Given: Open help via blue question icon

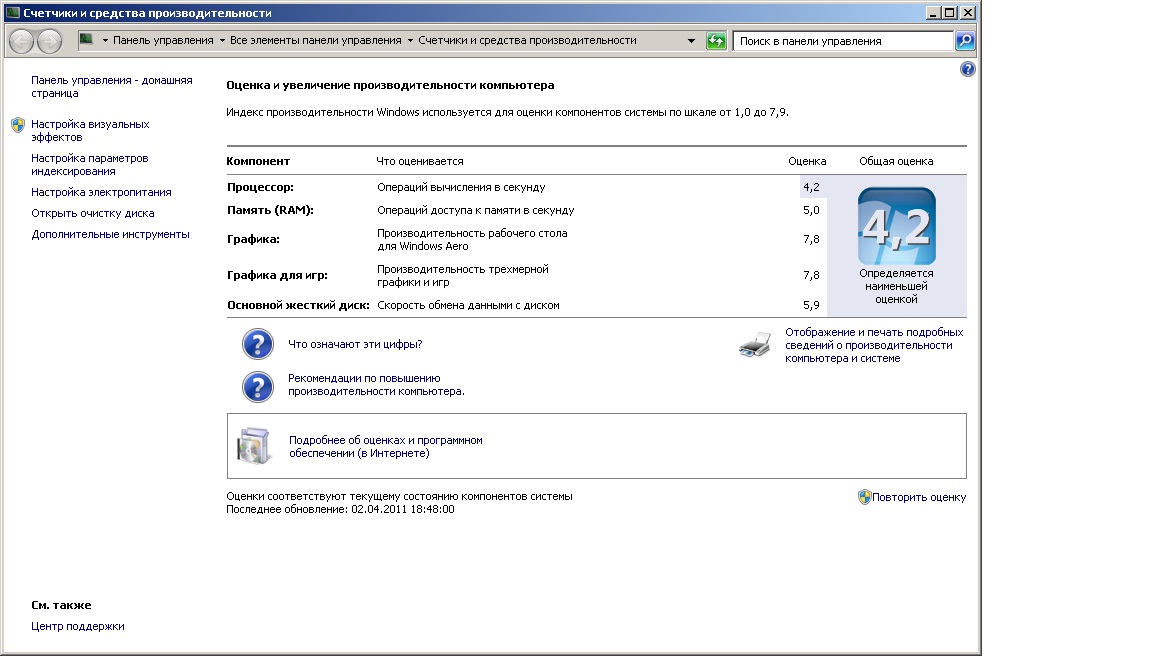Looking at the screenshot, I should [968, 69].
